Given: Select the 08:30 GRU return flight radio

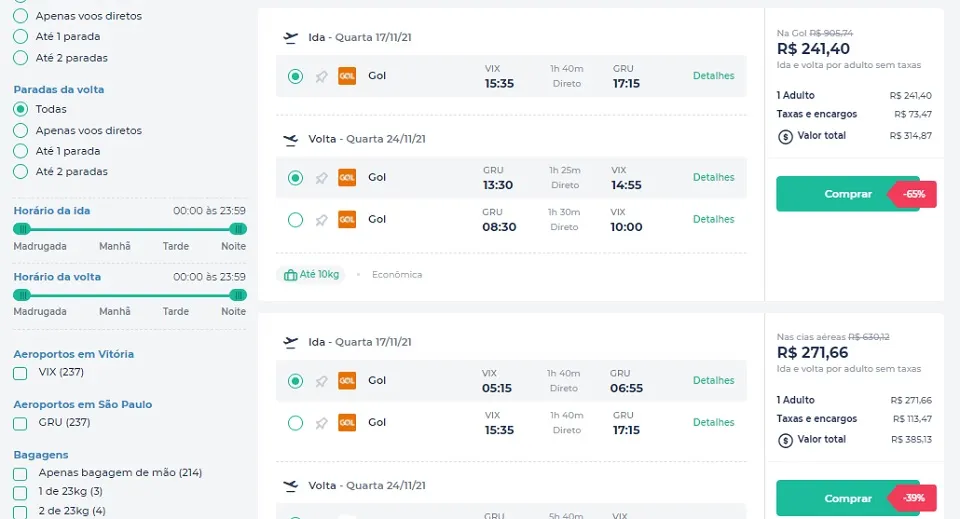Looking at the screenshot, I should [x=295, y=220].
